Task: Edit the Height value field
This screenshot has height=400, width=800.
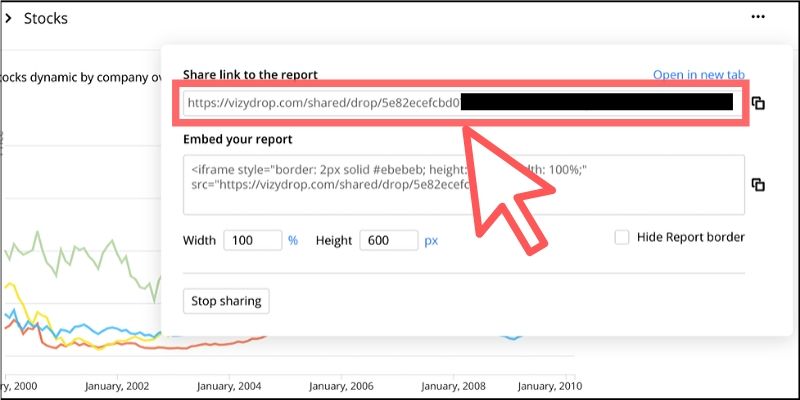Action: [x=389, y=240]
